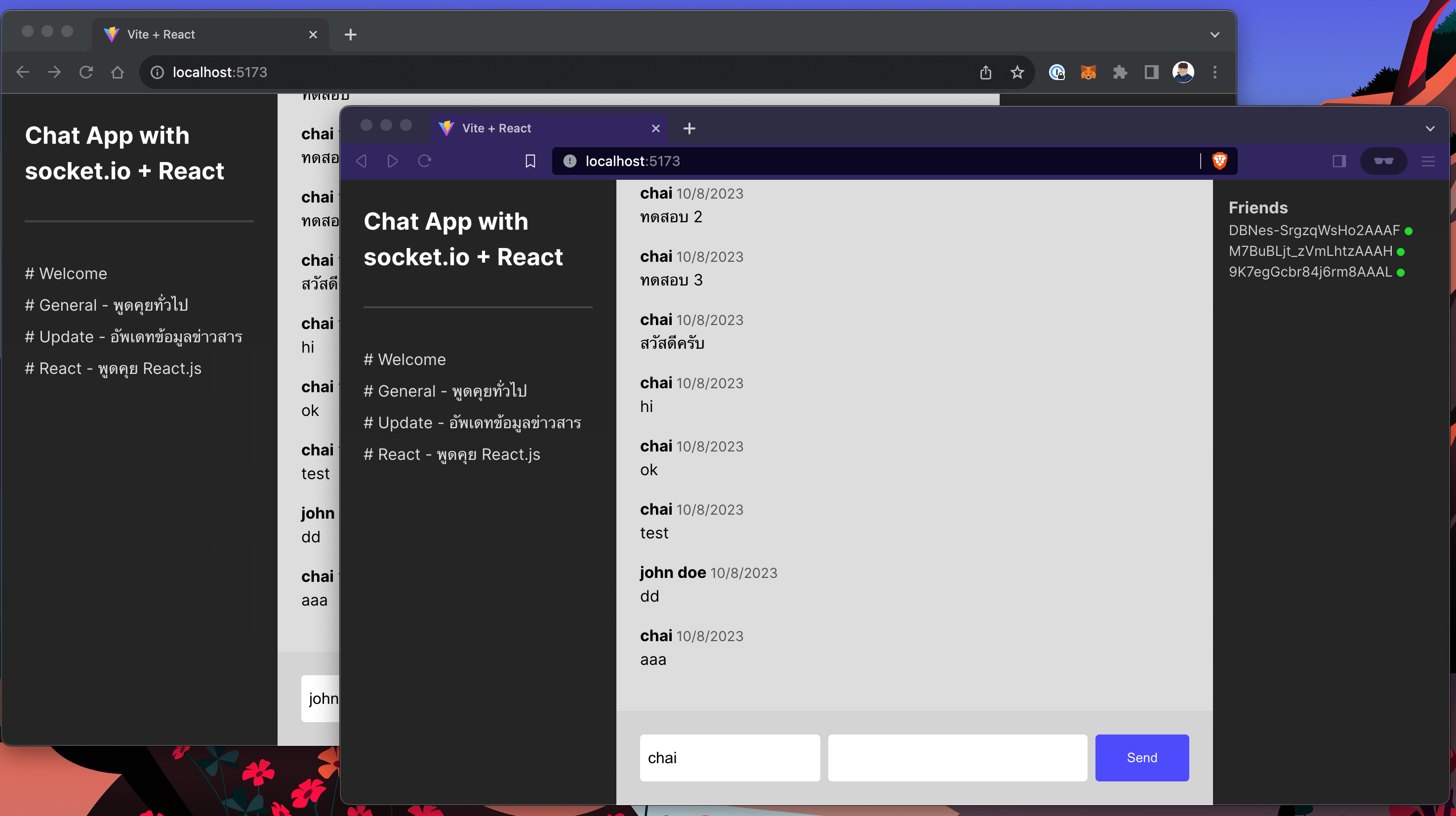Click the Chrome home icon
Image resolution: width=1456 pixels, height=816 pixels.
[117, 72]
